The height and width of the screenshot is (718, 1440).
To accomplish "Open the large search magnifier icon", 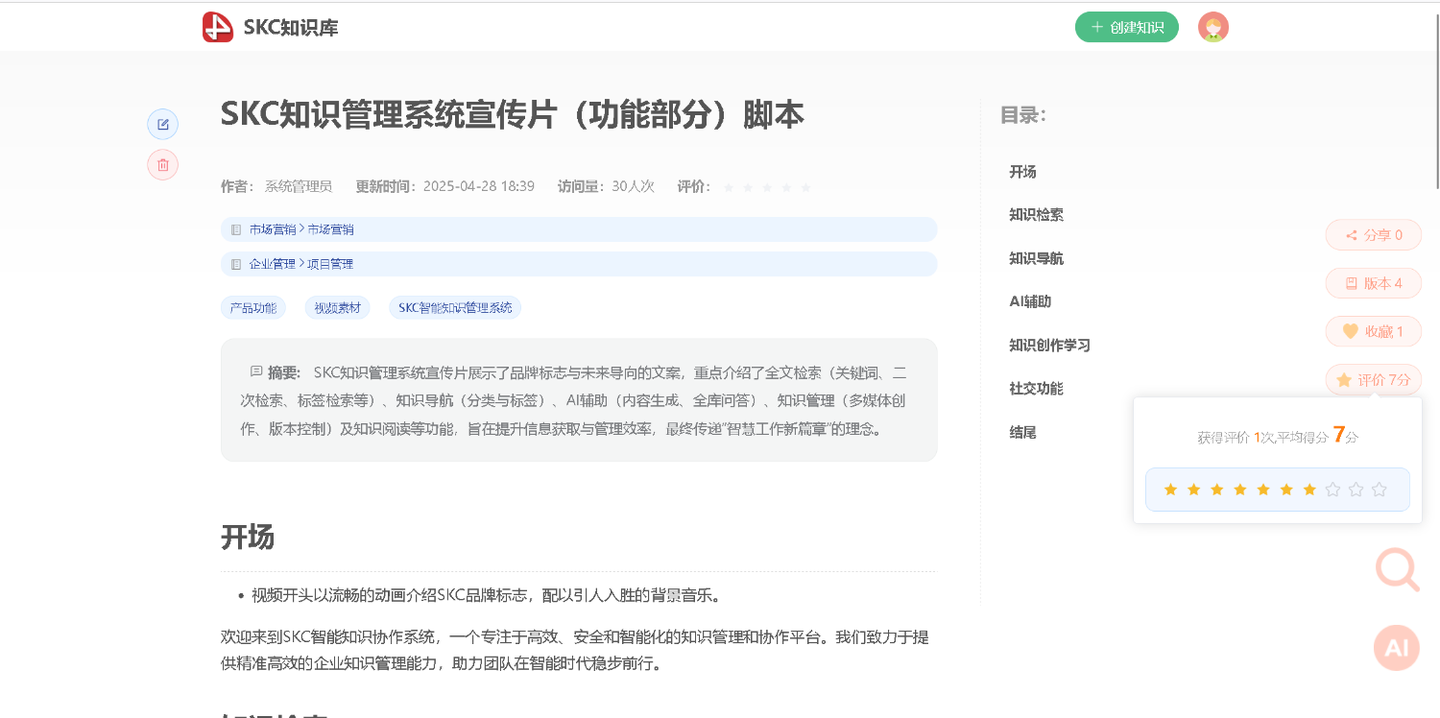I will tap(1397, 570).
